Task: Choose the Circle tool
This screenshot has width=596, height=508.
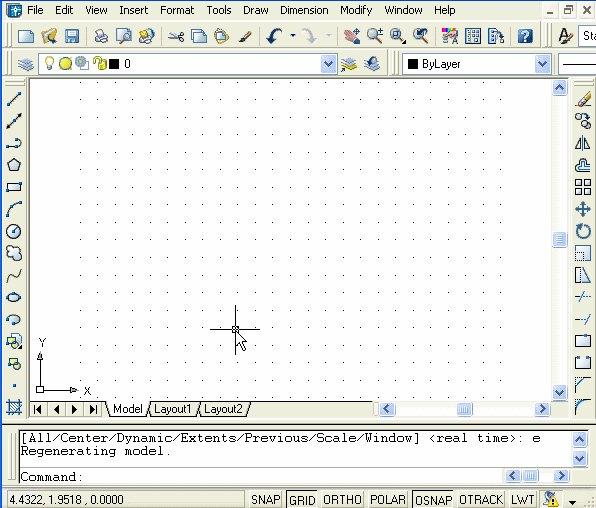Action: [x=14, y=231]
